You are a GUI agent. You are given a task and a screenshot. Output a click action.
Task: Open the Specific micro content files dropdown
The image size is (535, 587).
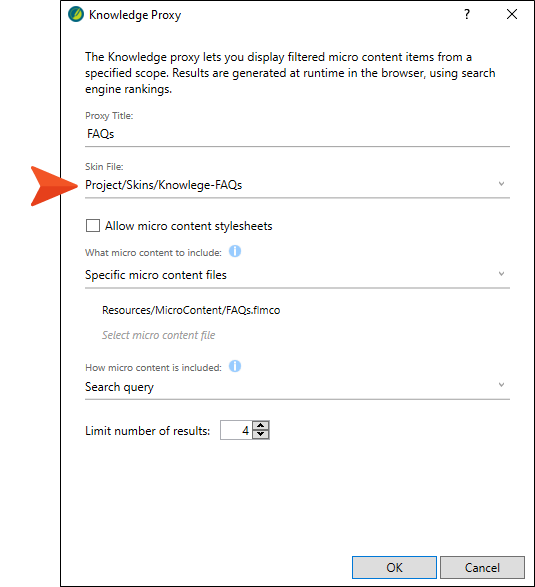297,275
